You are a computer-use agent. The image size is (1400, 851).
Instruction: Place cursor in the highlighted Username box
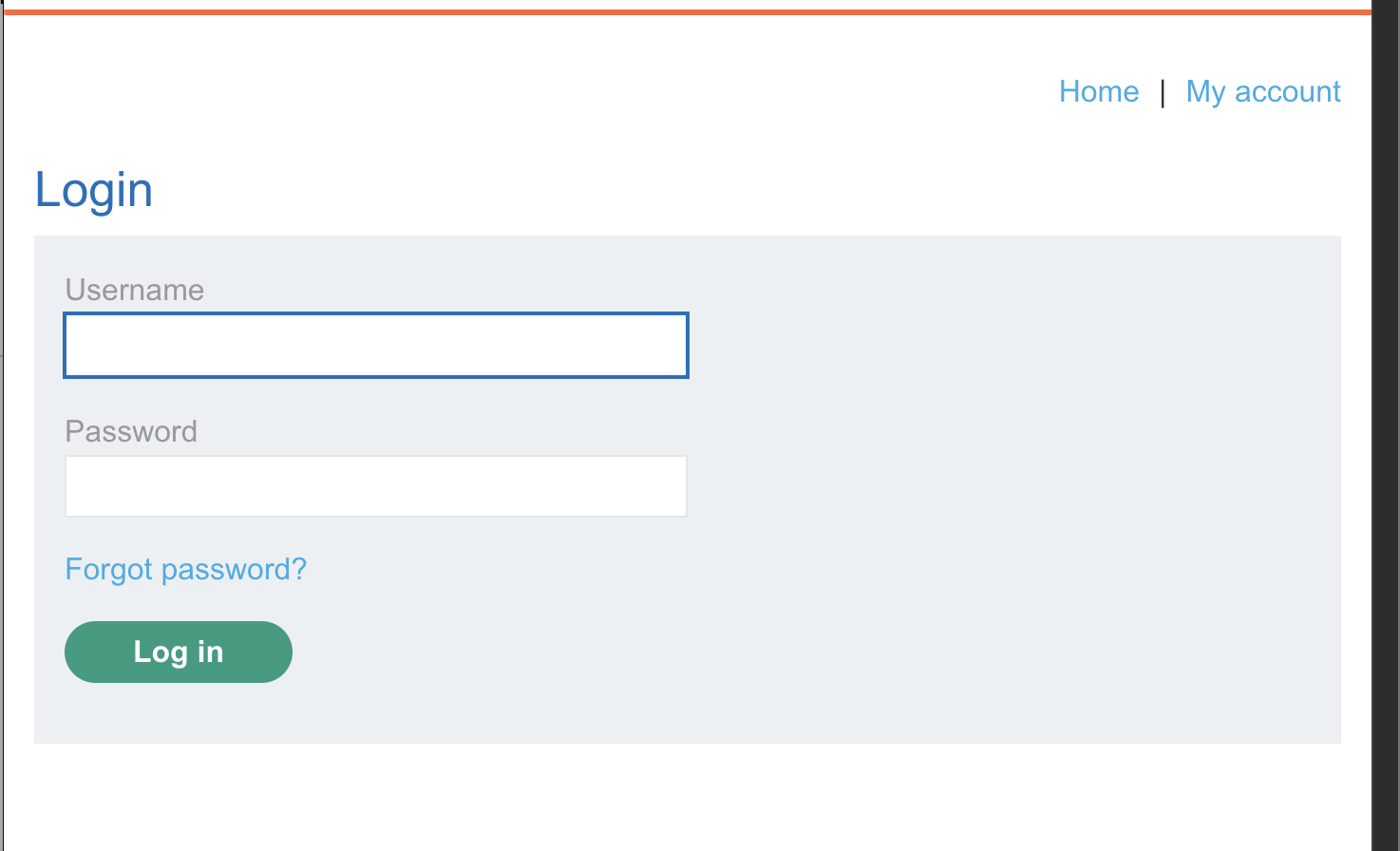(x=376, y=345)
